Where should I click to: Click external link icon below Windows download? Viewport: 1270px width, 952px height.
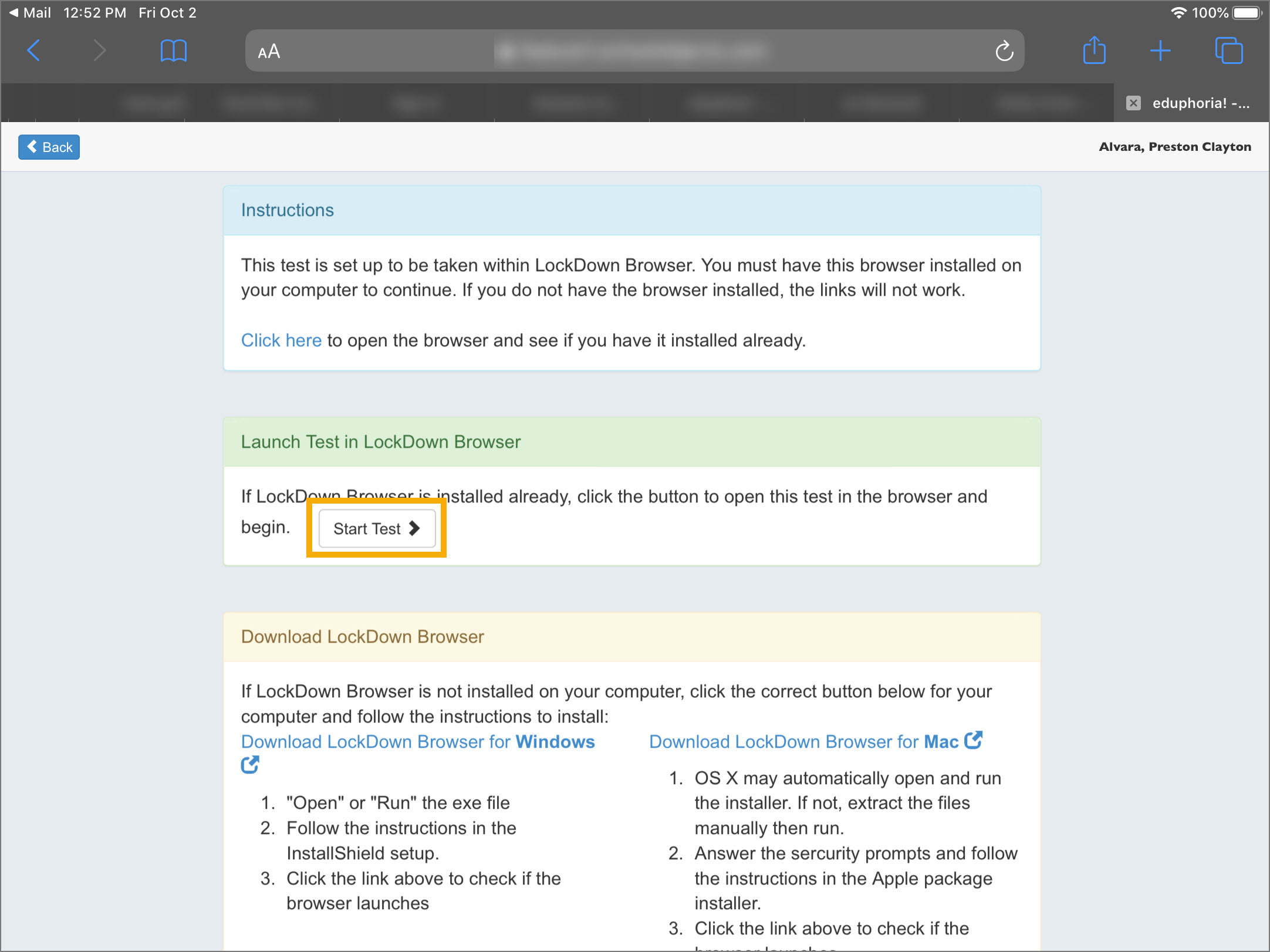[x=250, y=765]
